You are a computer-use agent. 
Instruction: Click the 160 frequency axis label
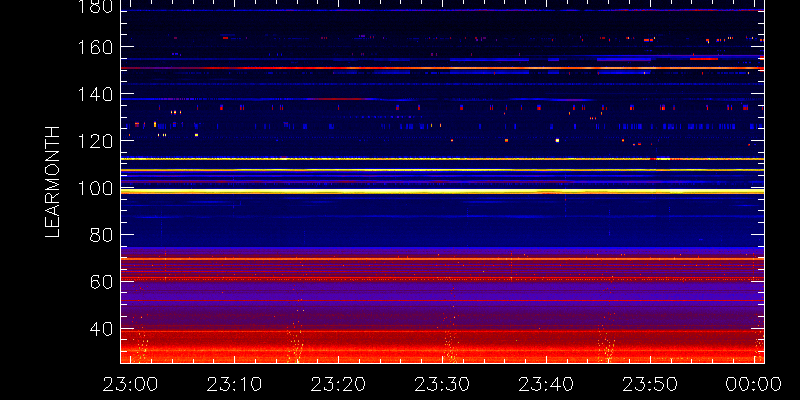click(96, 47)
